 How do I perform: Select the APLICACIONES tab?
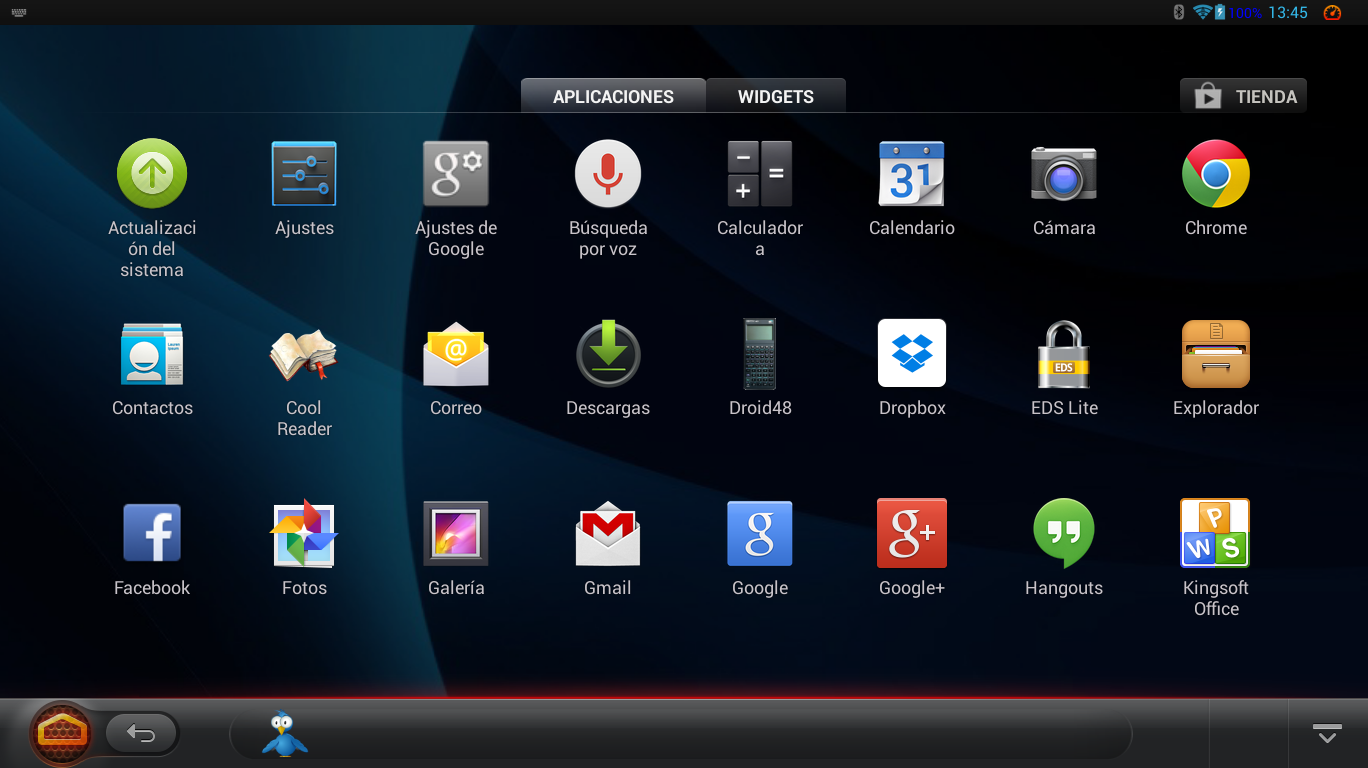pos(613,96)
